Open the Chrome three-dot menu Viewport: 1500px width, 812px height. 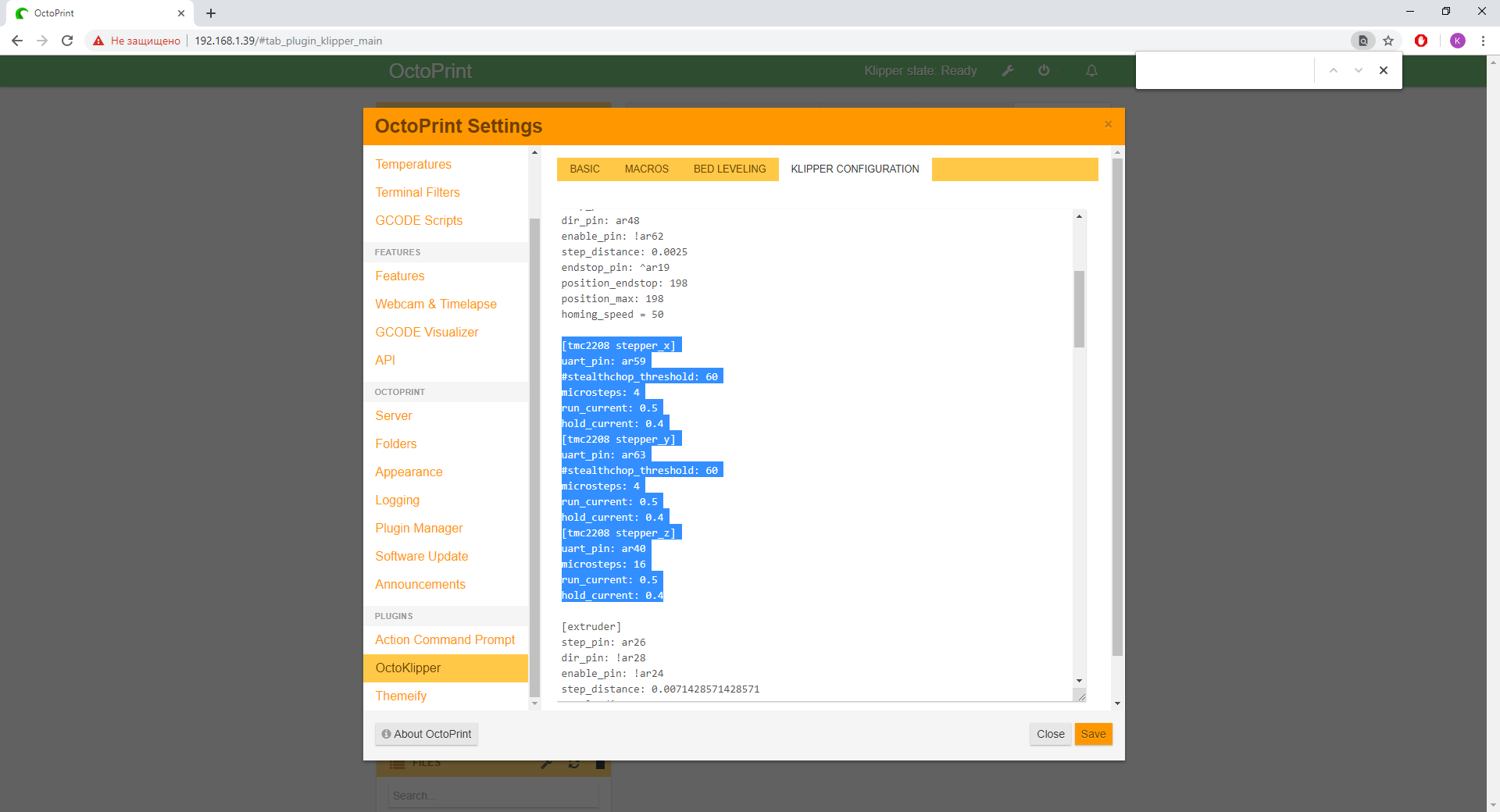pyautogui.click(x=1483, y=41)
